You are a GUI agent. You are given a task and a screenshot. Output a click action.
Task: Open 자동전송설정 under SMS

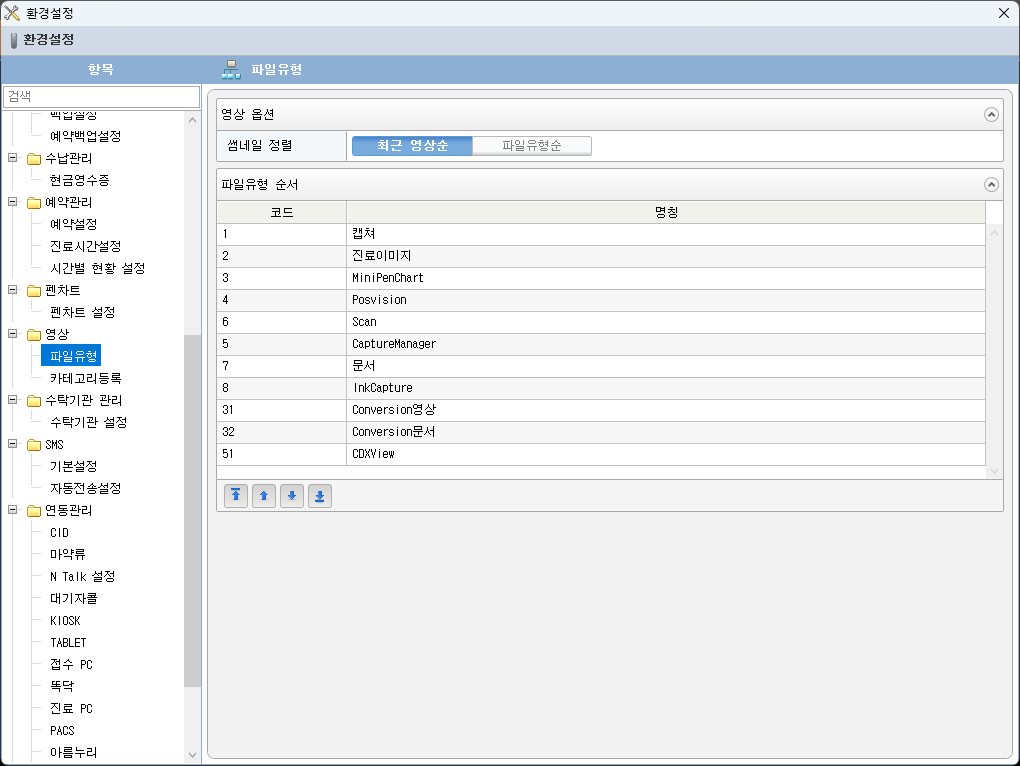85,488
